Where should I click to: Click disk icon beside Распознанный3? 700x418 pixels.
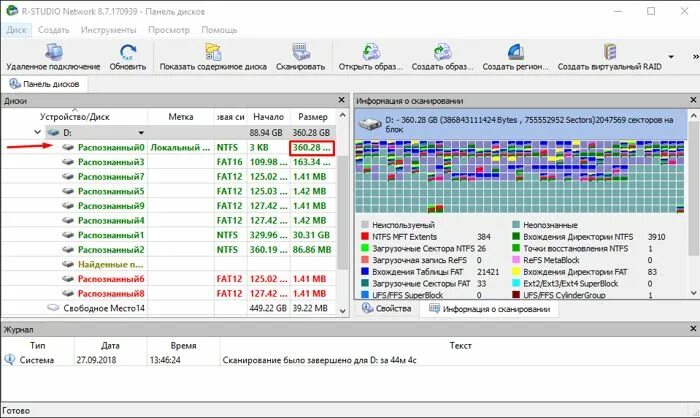(x=68, y=162)
